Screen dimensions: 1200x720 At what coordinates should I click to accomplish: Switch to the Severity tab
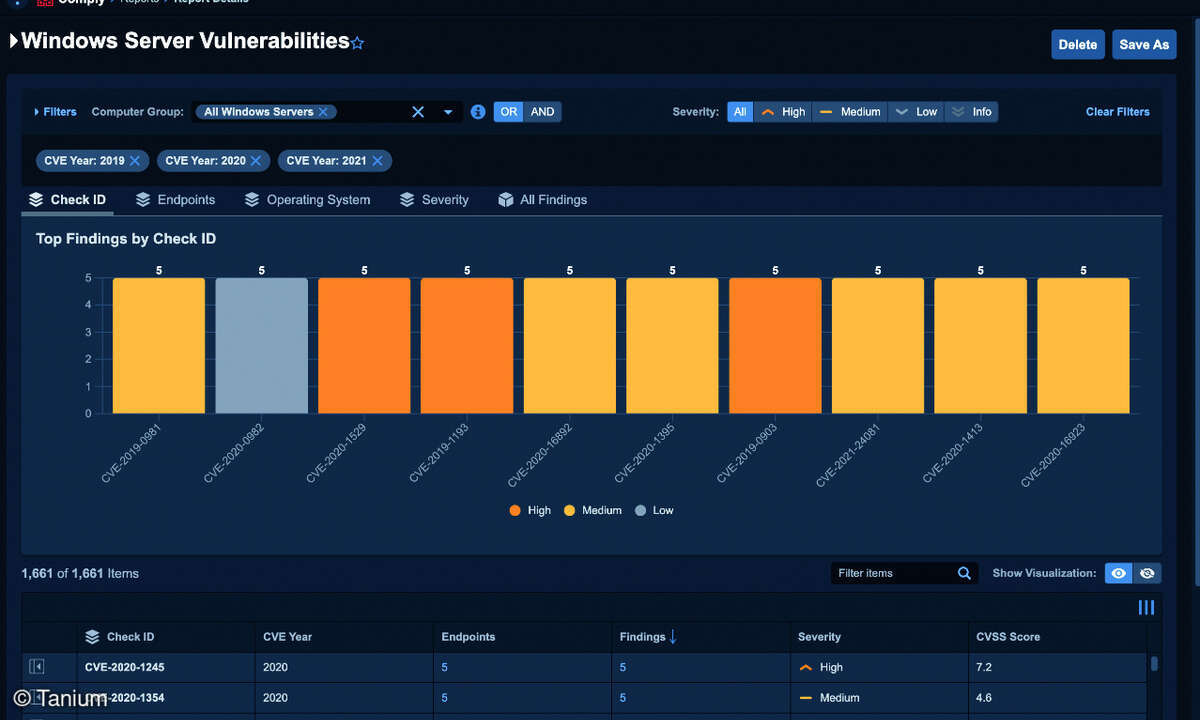434,200
